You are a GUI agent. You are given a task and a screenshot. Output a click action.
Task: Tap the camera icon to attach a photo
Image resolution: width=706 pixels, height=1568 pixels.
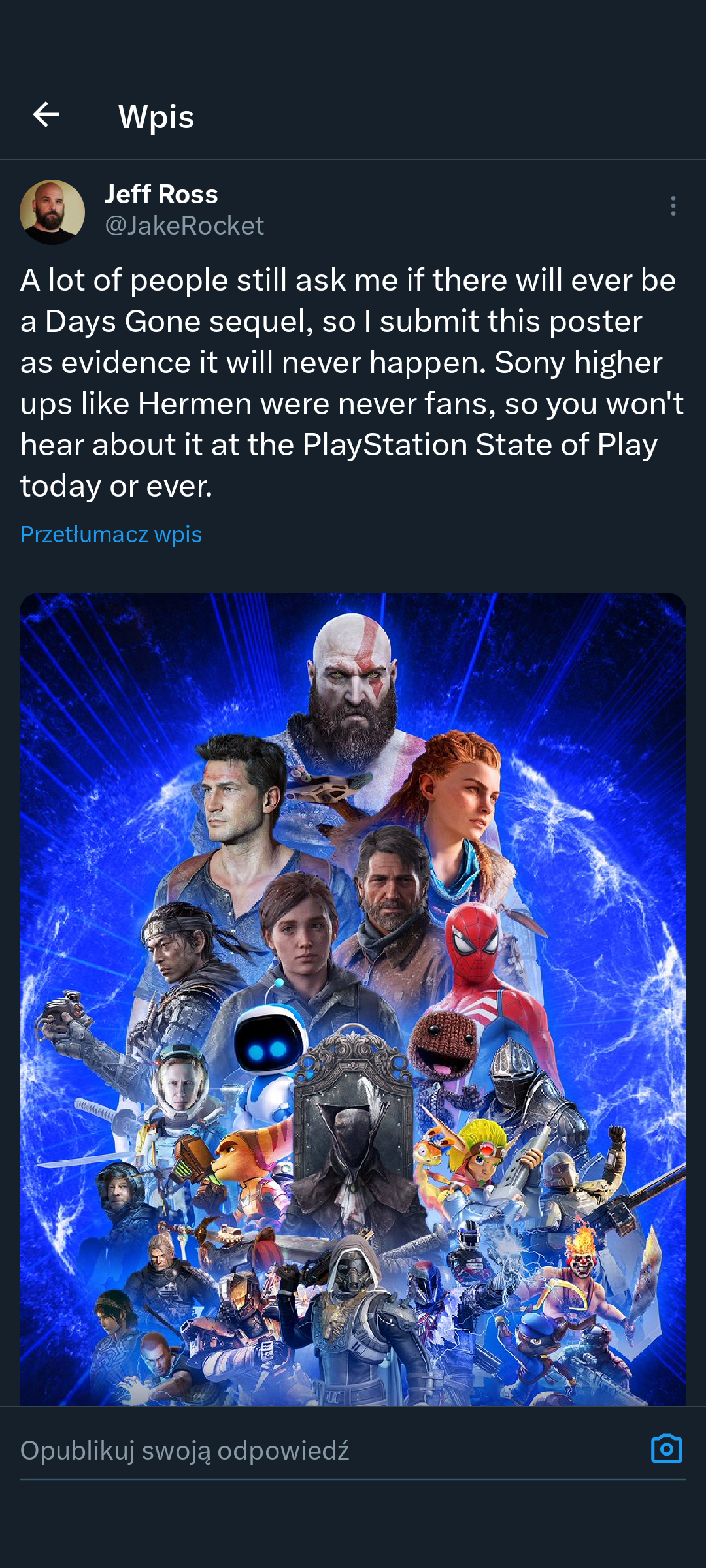coord(666,1448)
